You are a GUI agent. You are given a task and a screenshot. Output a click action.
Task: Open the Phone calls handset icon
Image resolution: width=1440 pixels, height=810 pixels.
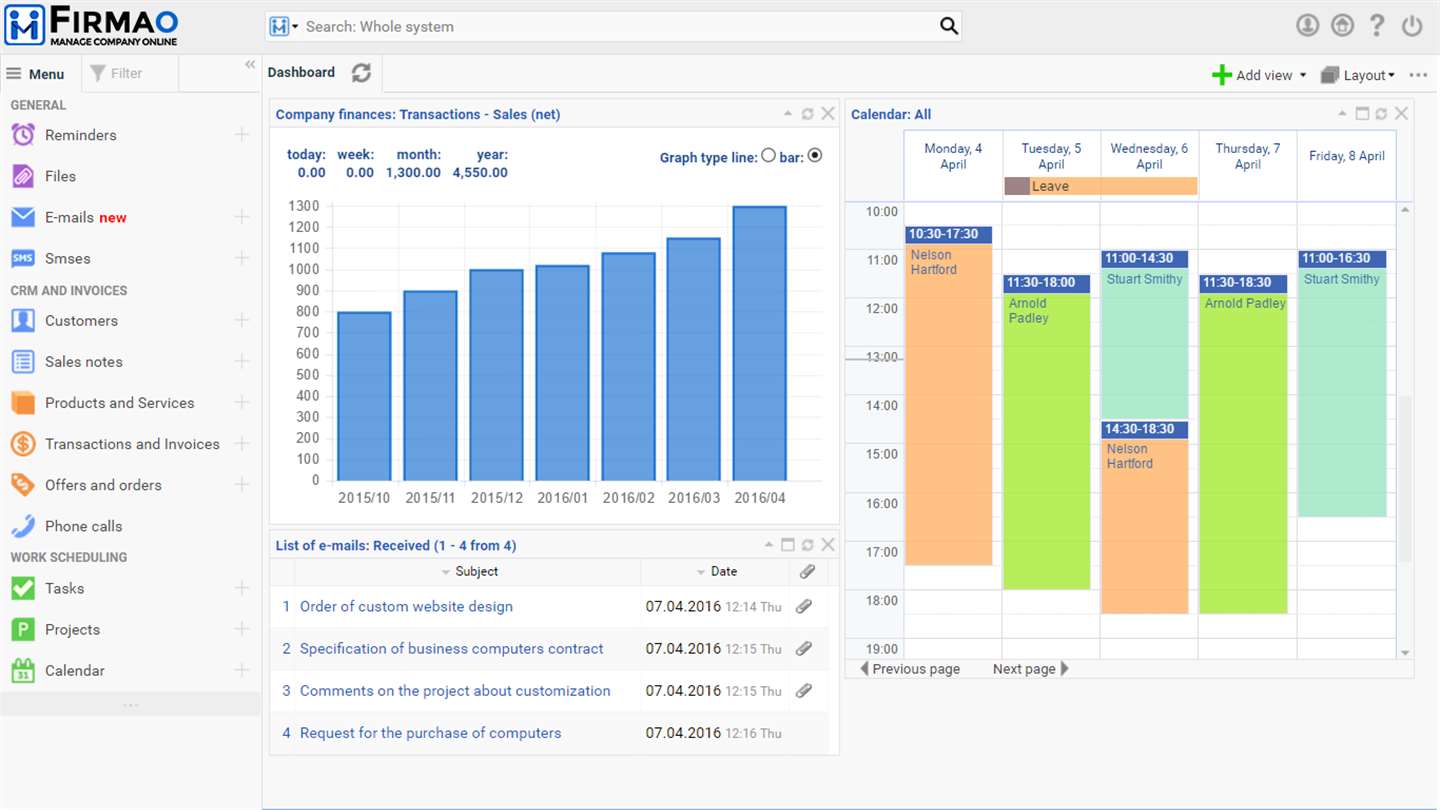click(23, 526)
